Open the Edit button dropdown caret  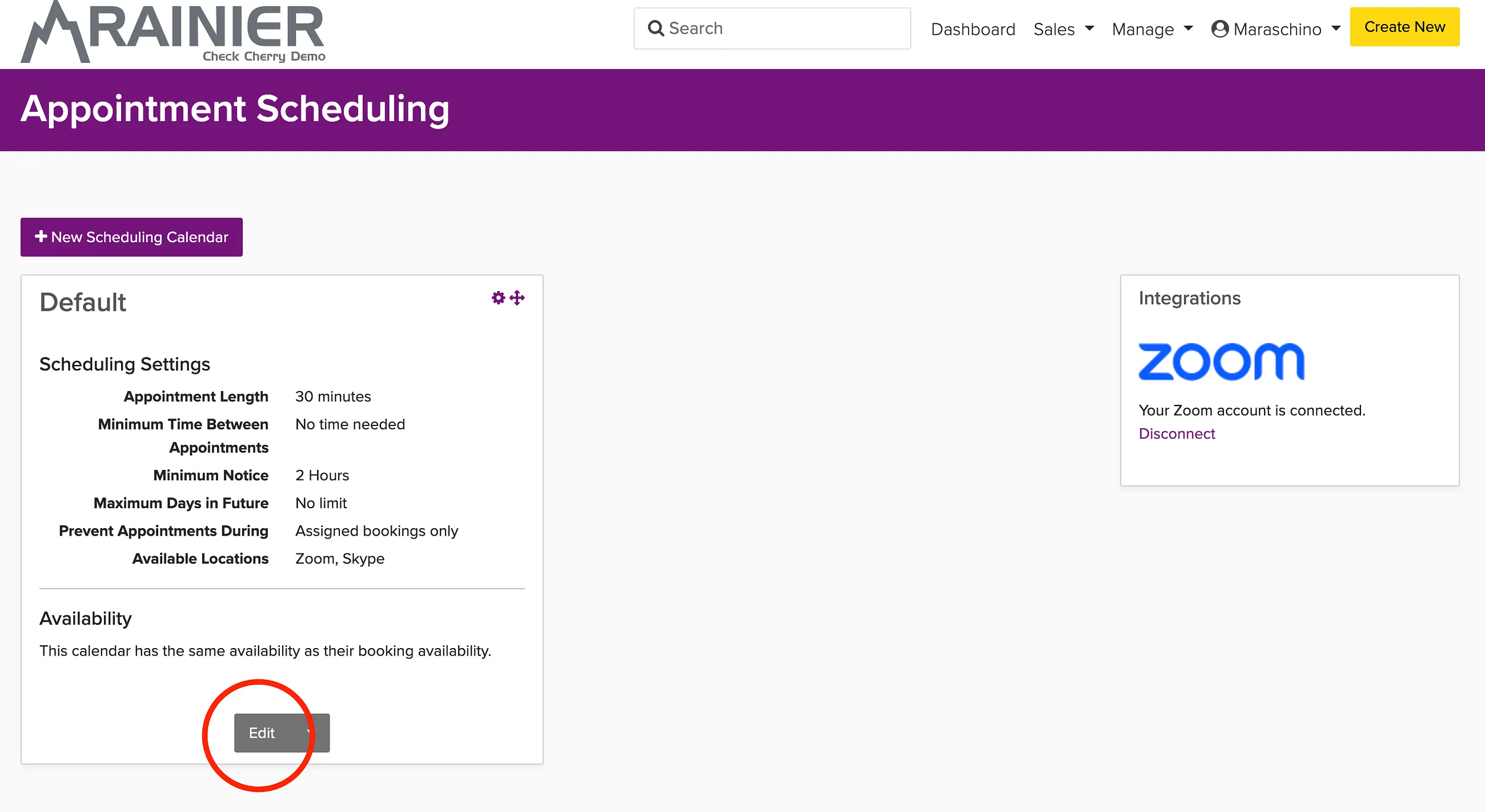310,733
